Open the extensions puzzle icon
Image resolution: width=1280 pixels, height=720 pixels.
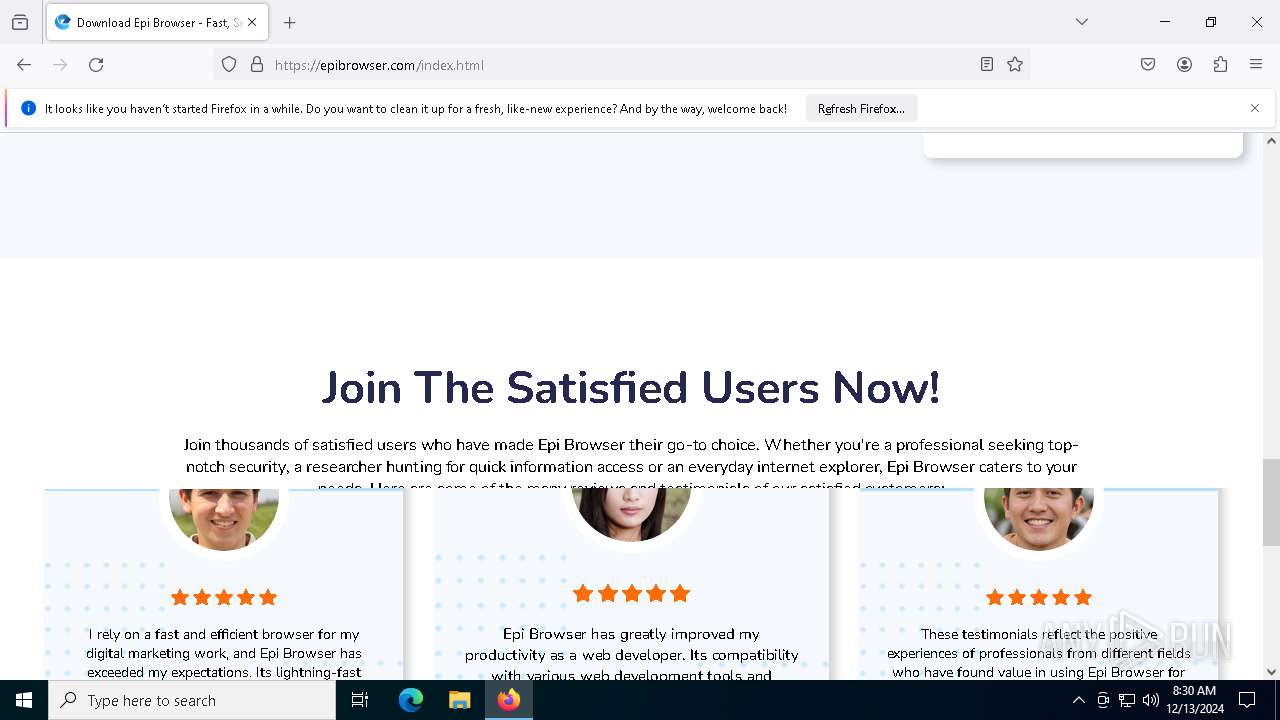[1220, 65]
